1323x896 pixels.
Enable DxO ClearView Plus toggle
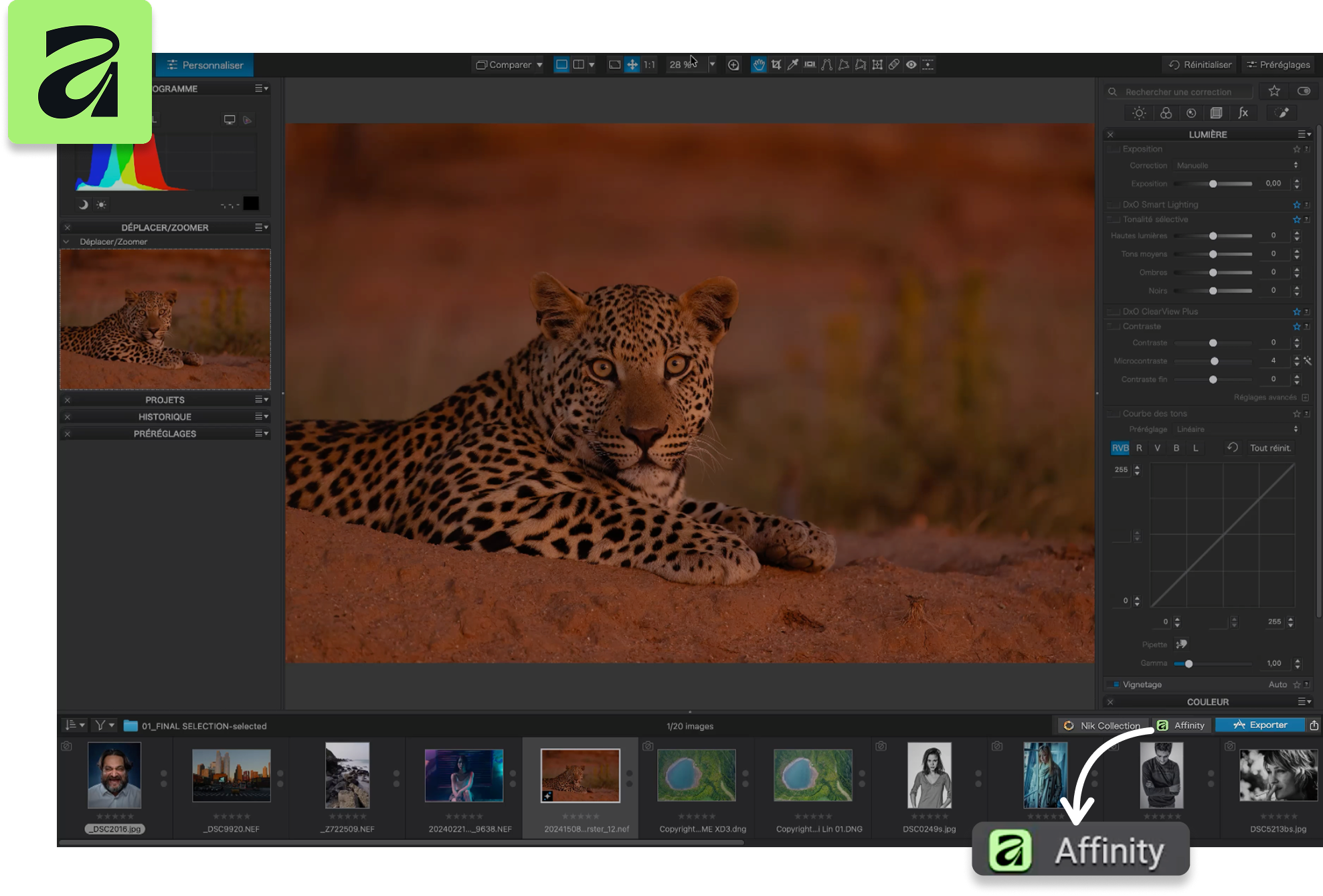pyautogui.click(x=1114, y=312)
